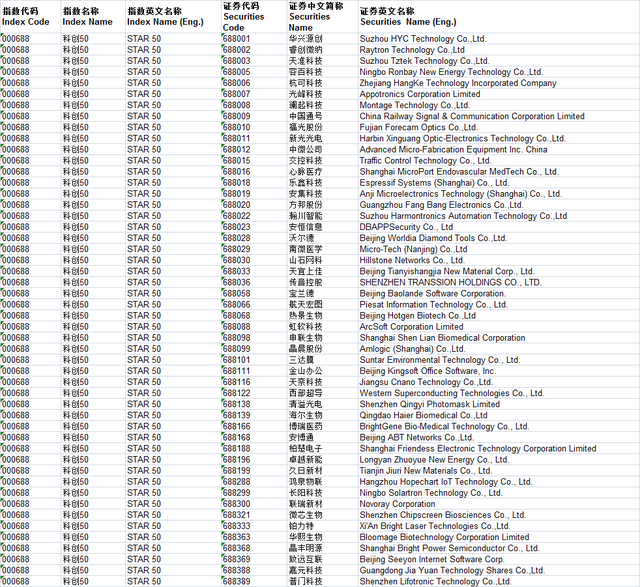Select cell Advanced Micro-Fabrication Equipment Inc. China
Viewport: 640px width, 587px height.
click(498, 149)
